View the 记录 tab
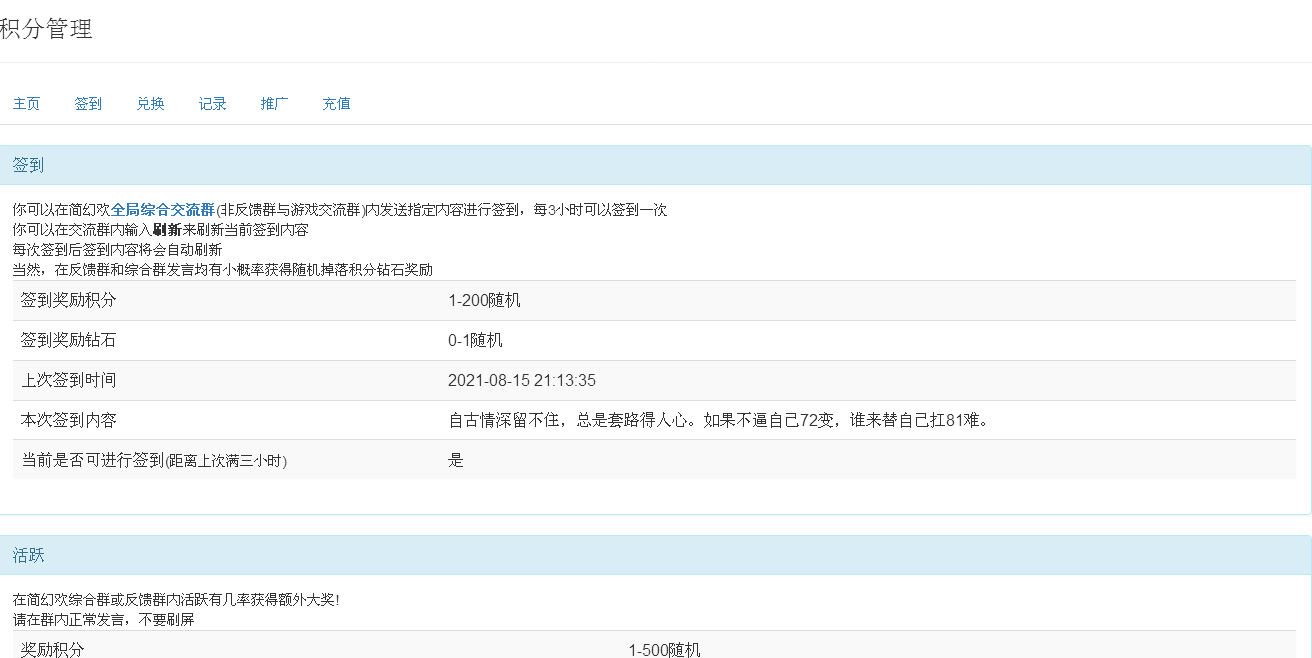Viewport: 1312px width, 658px height. click(213, 104)
